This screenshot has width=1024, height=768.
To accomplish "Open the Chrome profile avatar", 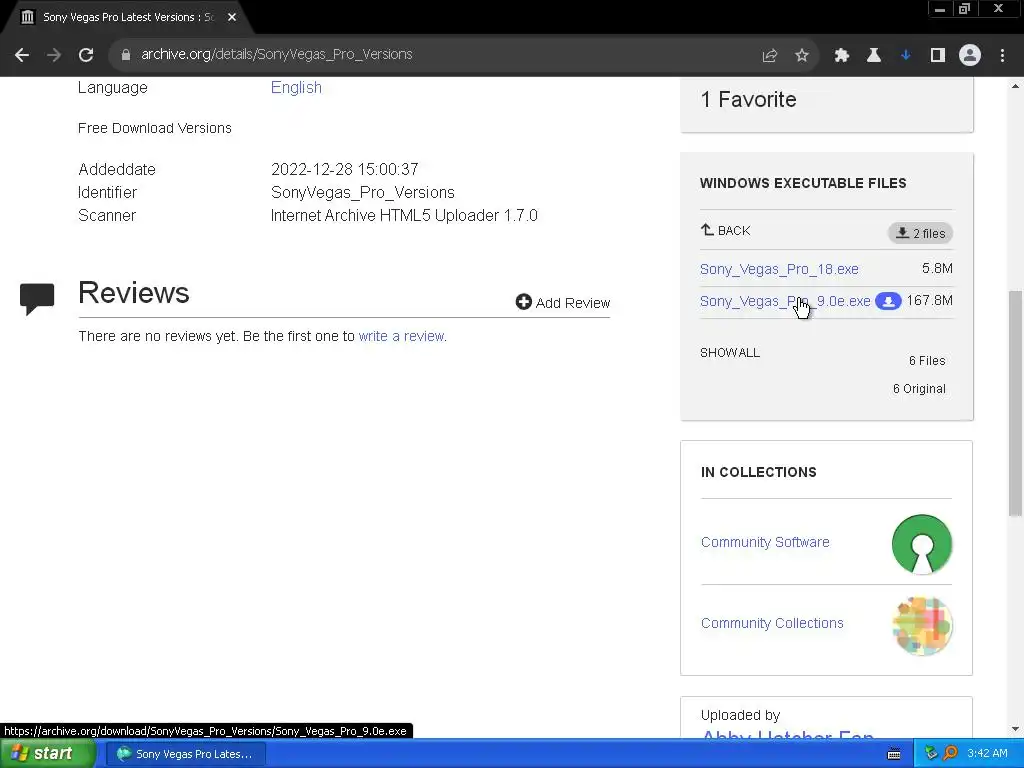I will point(970,56).
